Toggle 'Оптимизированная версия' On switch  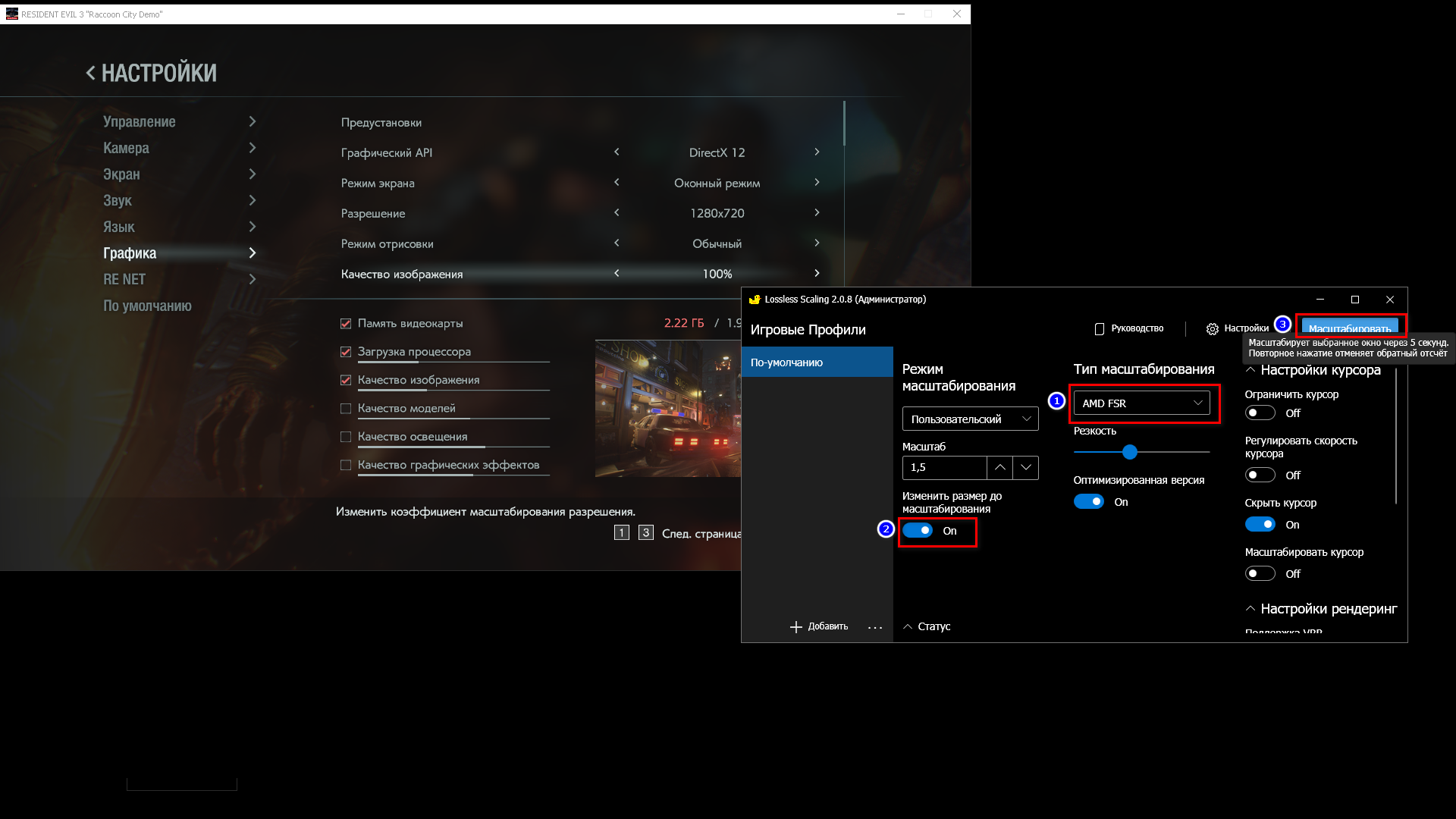1089,501
